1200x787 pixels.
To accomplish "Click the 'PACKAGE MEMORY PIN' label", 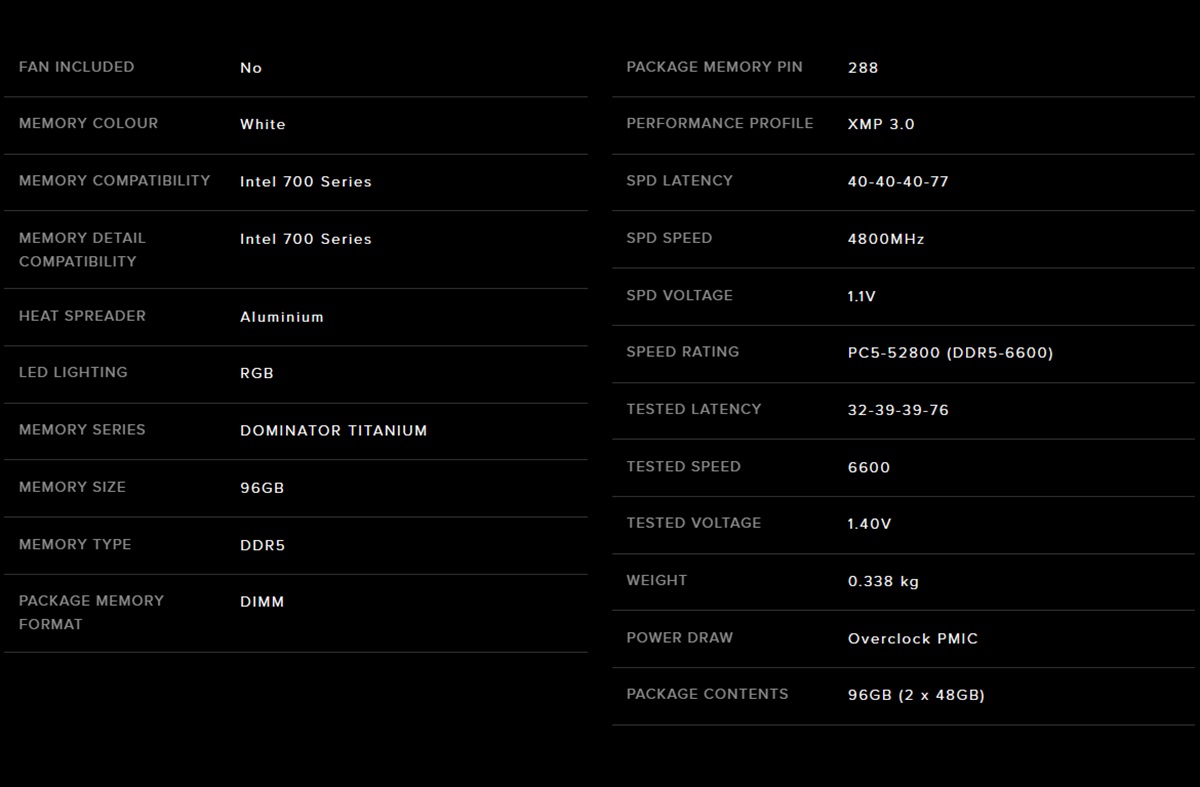I will tap(714, 67).
